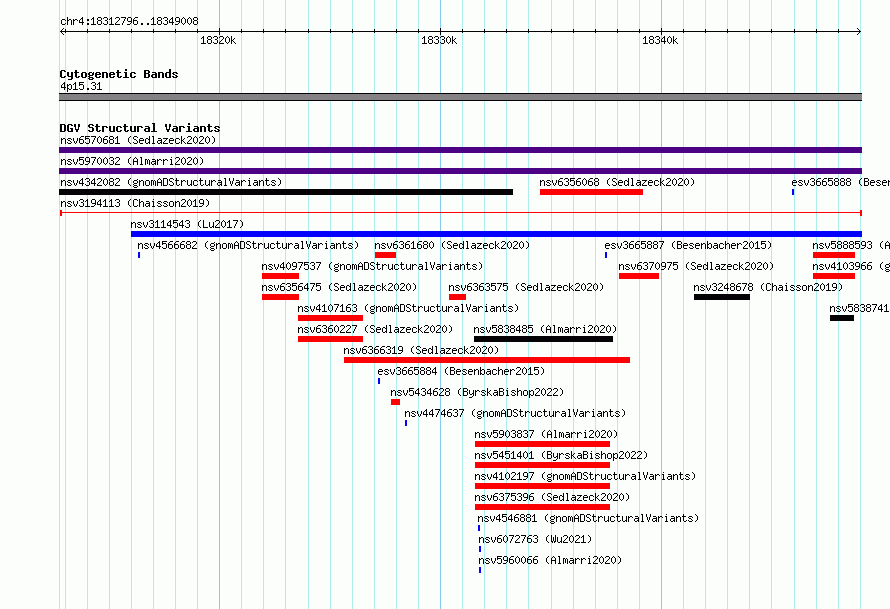The image size is (890, 609).
Task: Click the DGV Structural Variants track title
Action: click(140, 128)
